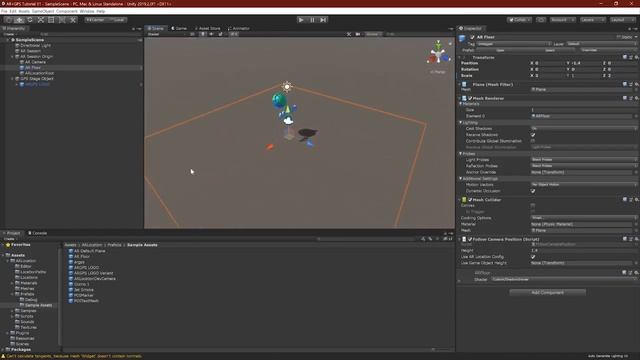Open the Motion Vectors dropdown
The height and width of the screenshot is (360, 640).
coord(584,185)
